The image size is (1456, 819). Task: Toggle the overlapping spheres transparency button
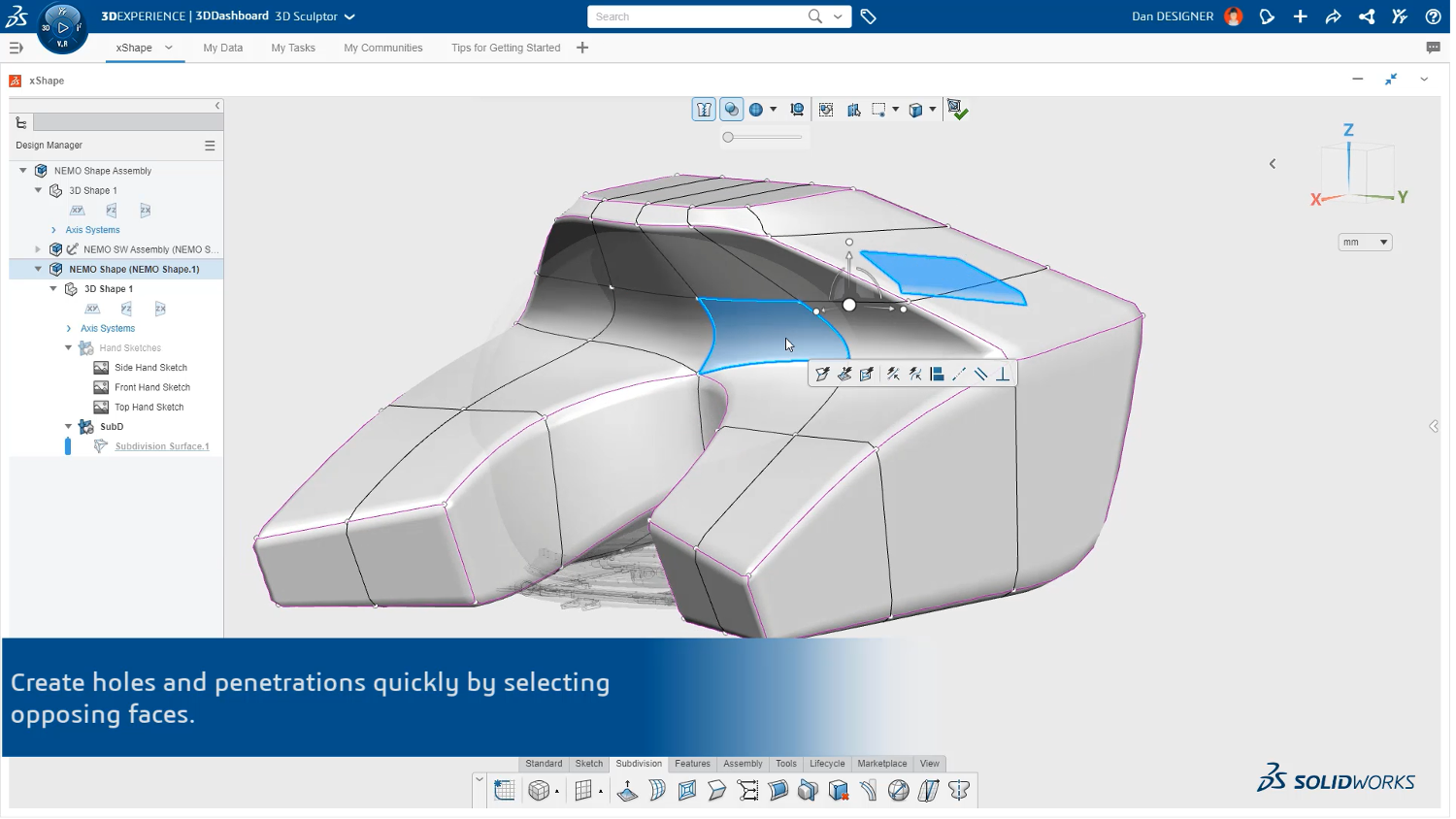tap(732, 111)
